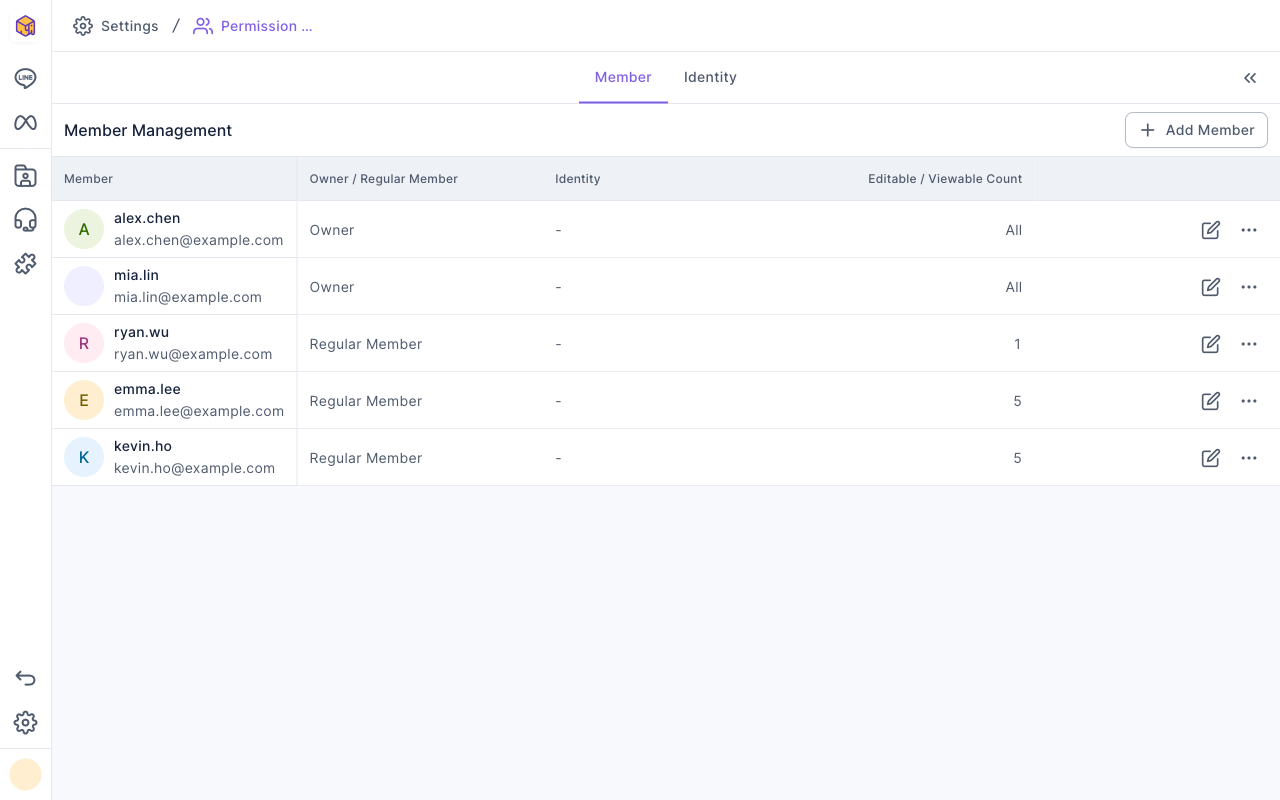This screenshot has height=800, width=1280.
Task: Click the emma.lee avatar
Action: pyautogui.click(x=84, y=401)
